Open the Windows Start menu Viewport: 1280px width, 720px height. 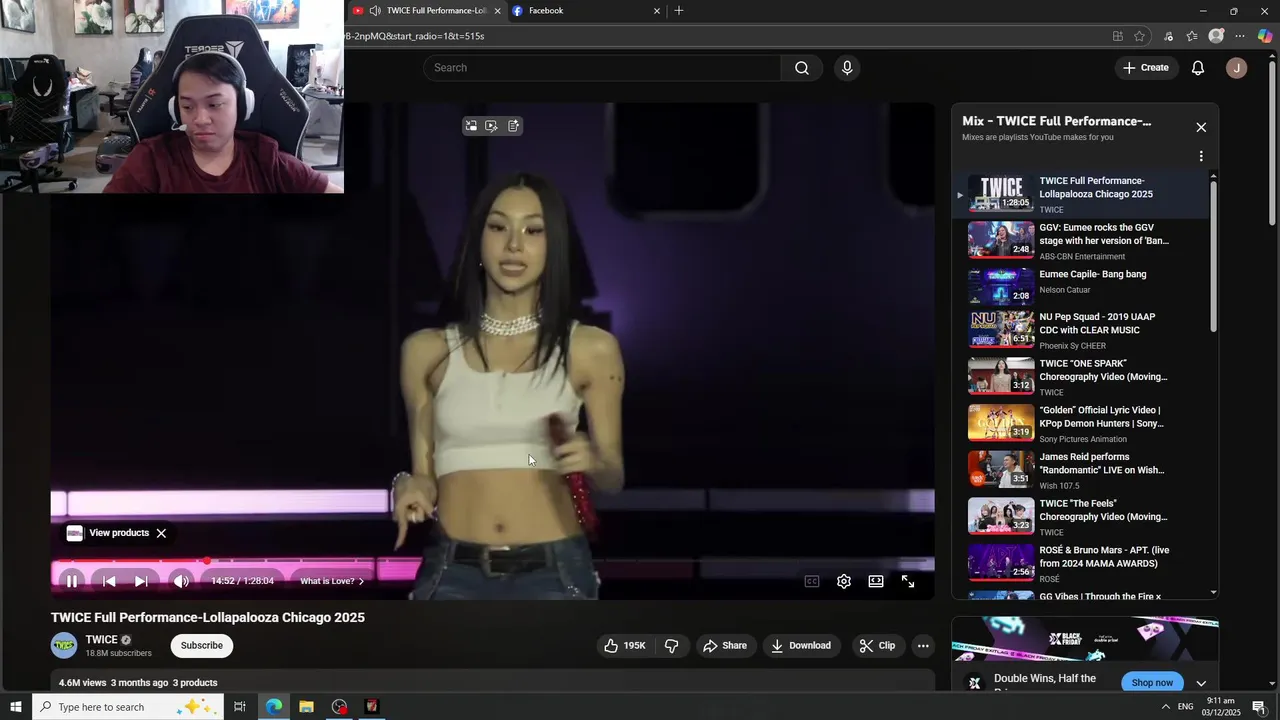16,707
